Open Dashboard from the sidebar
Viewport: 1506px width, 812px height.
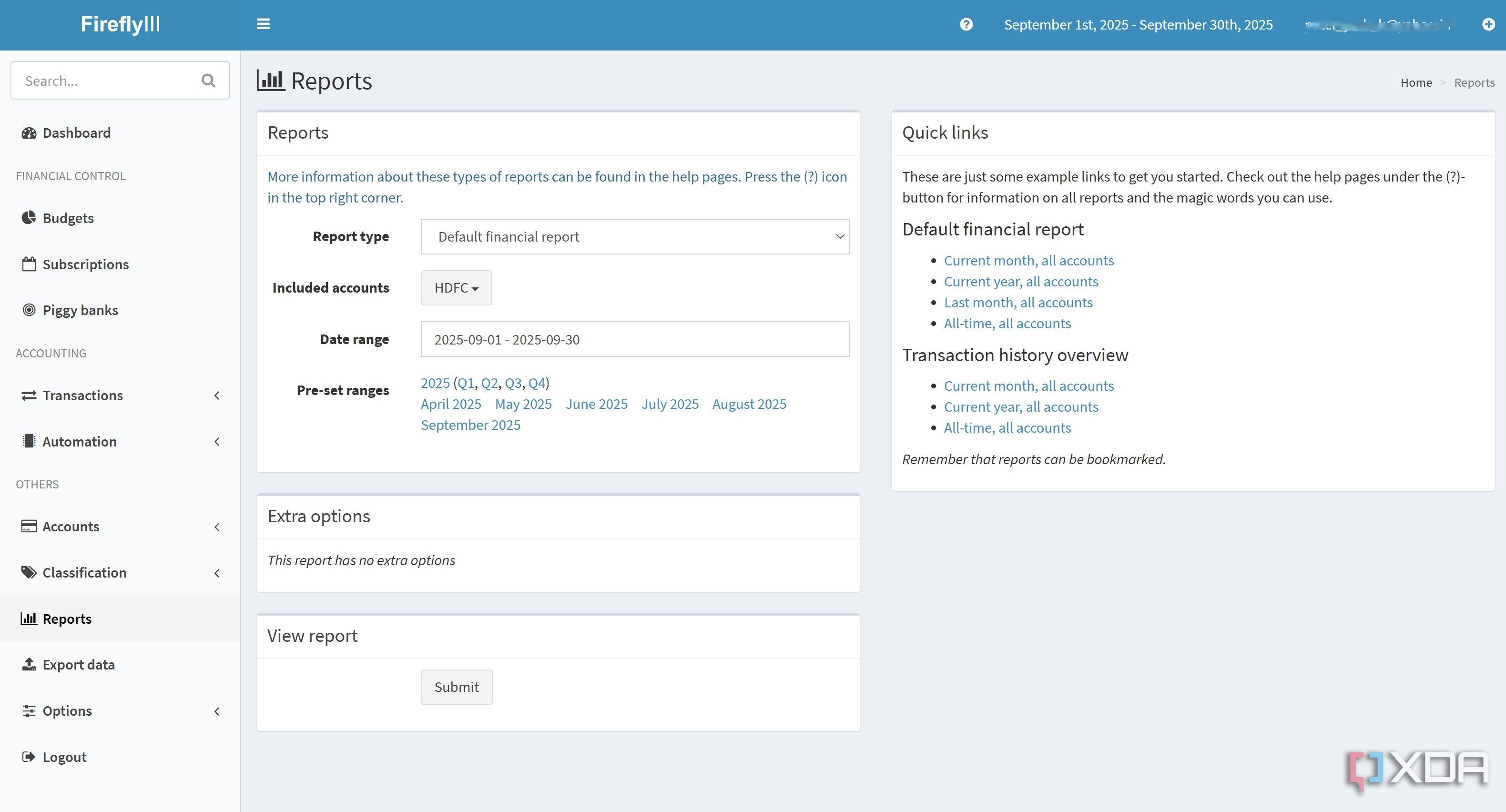66,132
